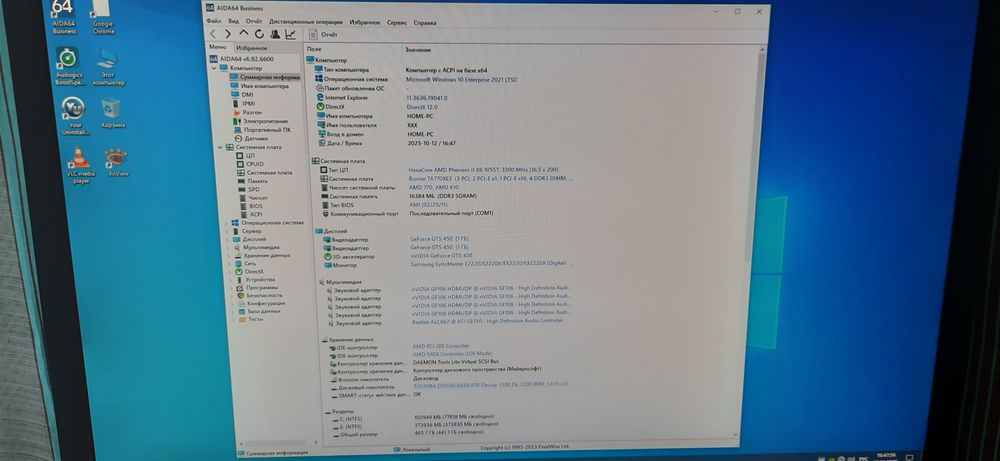Screen dimensions: 1000x461
Task: Collapse the Системная плата tree branch
Action: coord(221,147)
